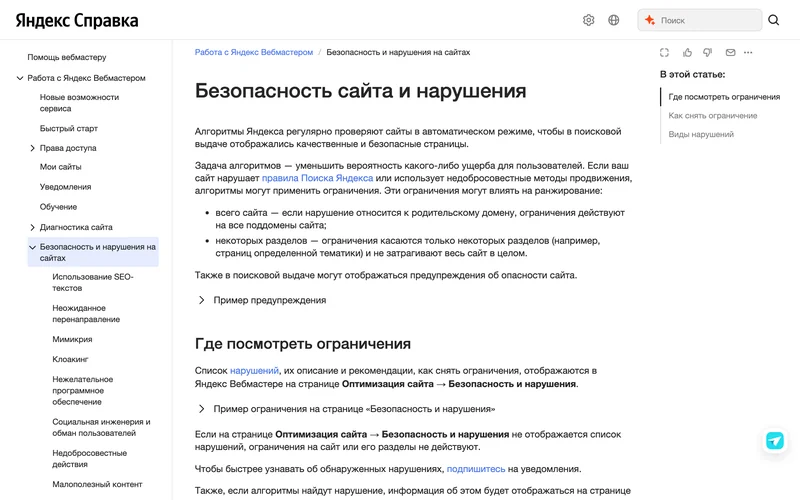Image resolution: width=800 pixels, height=500 pixels.
Task: Open Недобросовестные действия sidebar item
Action: point(89,458)
